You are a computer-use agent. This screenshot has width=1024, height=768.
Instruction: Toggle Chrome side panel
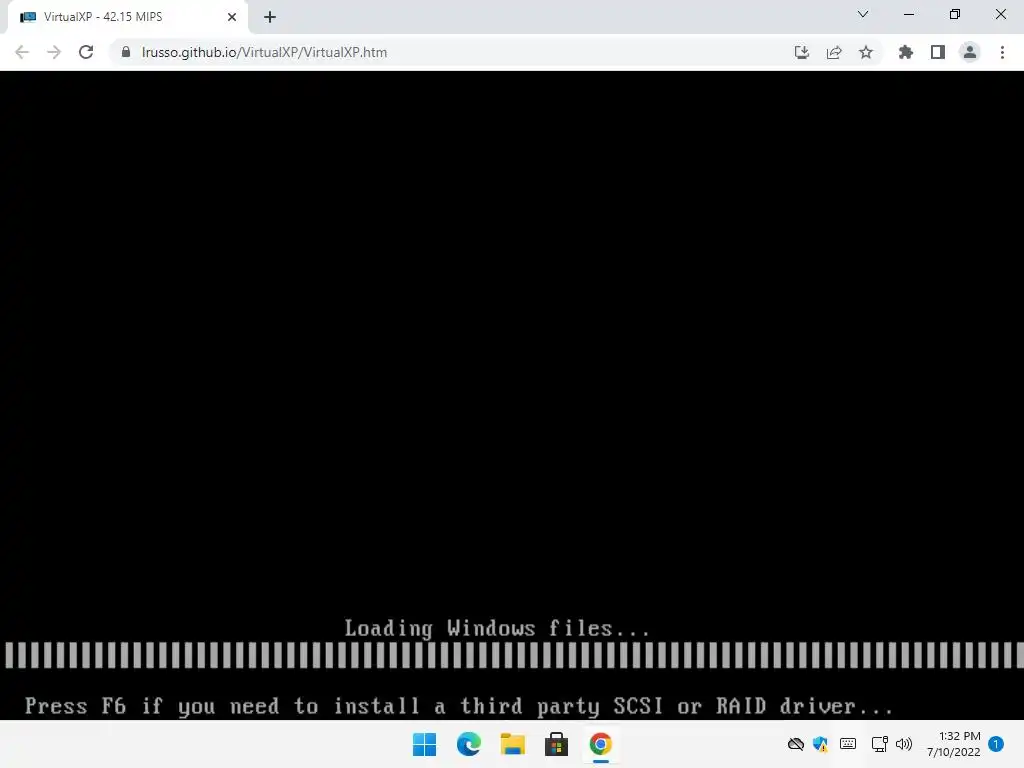938,52
